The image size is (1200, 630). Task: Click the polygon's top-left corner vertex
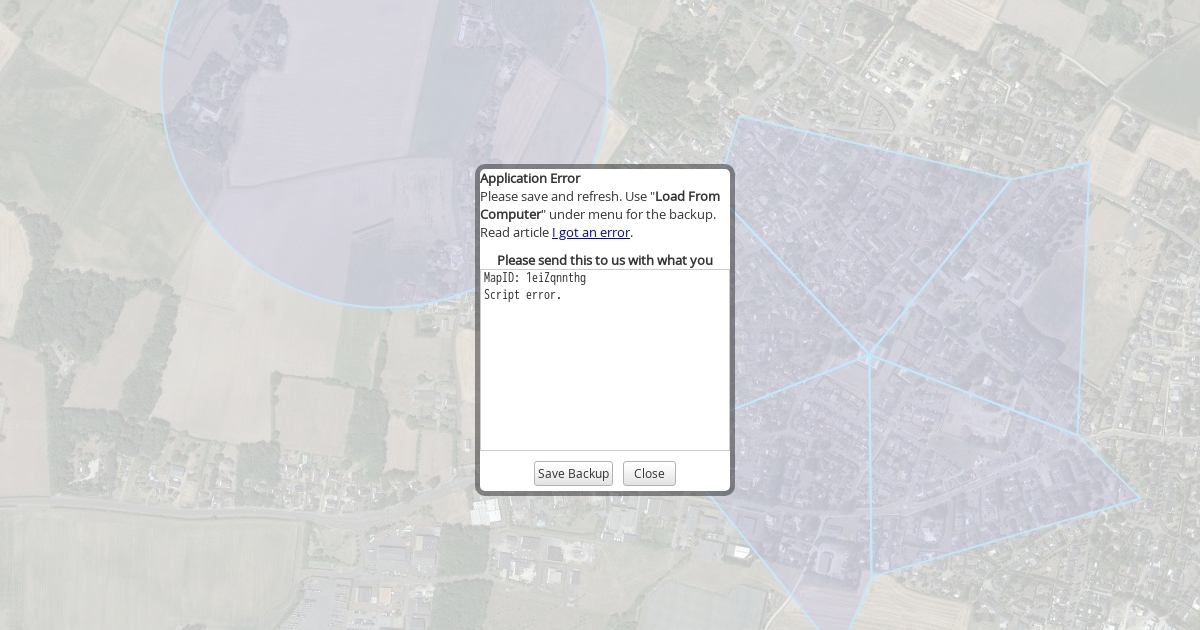(x=740, y=116)
